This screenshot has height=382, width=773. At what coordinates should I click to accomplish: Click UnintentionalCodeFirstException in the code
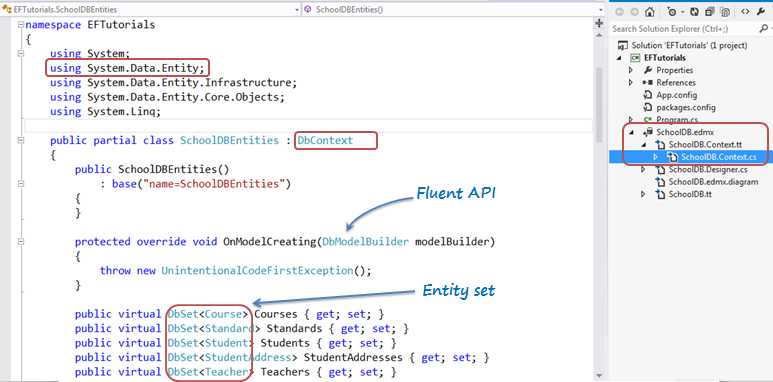[257, 271]
